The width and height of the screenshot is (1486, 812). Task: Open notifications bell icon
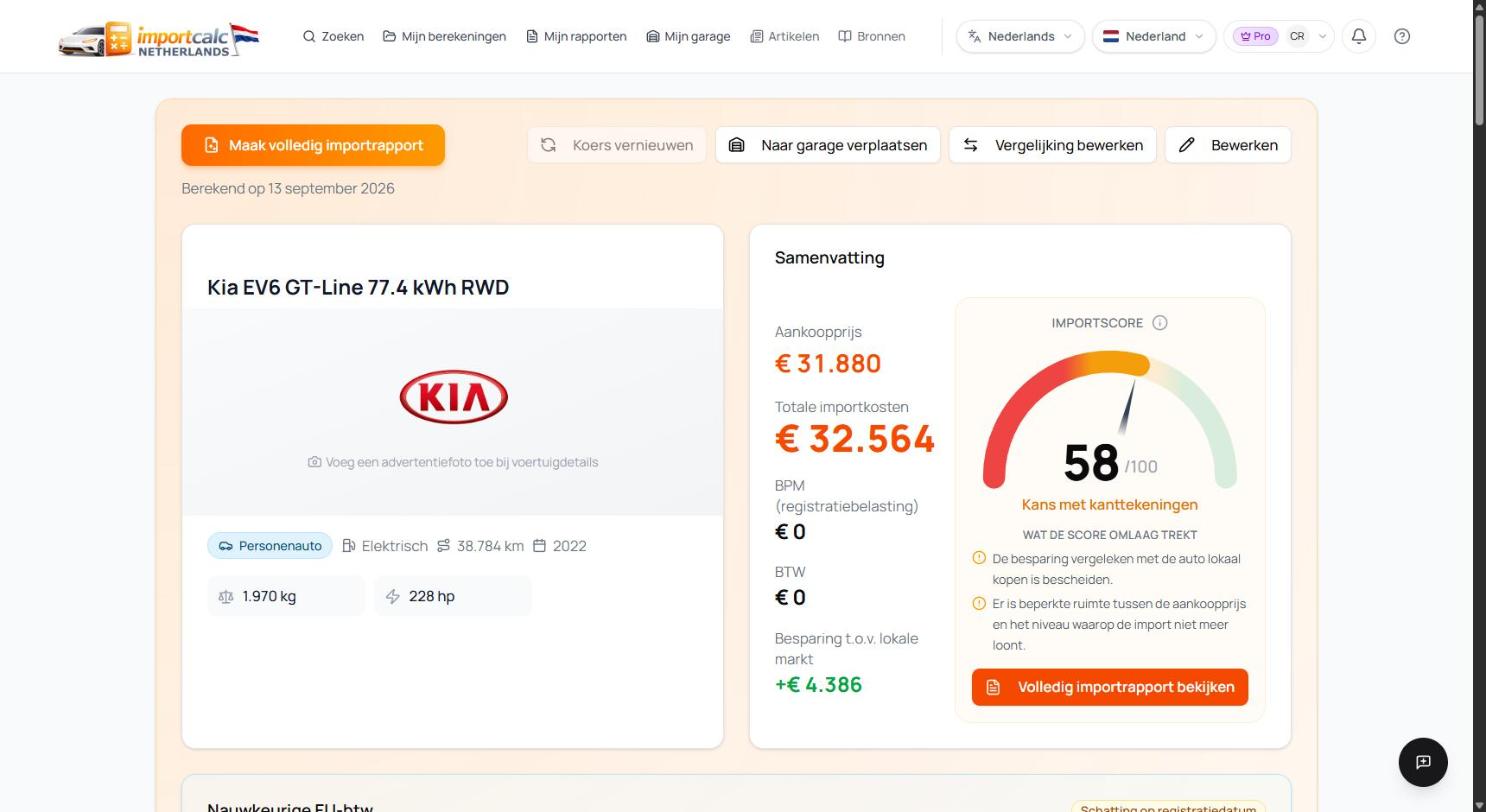[x=1359, y=36]
